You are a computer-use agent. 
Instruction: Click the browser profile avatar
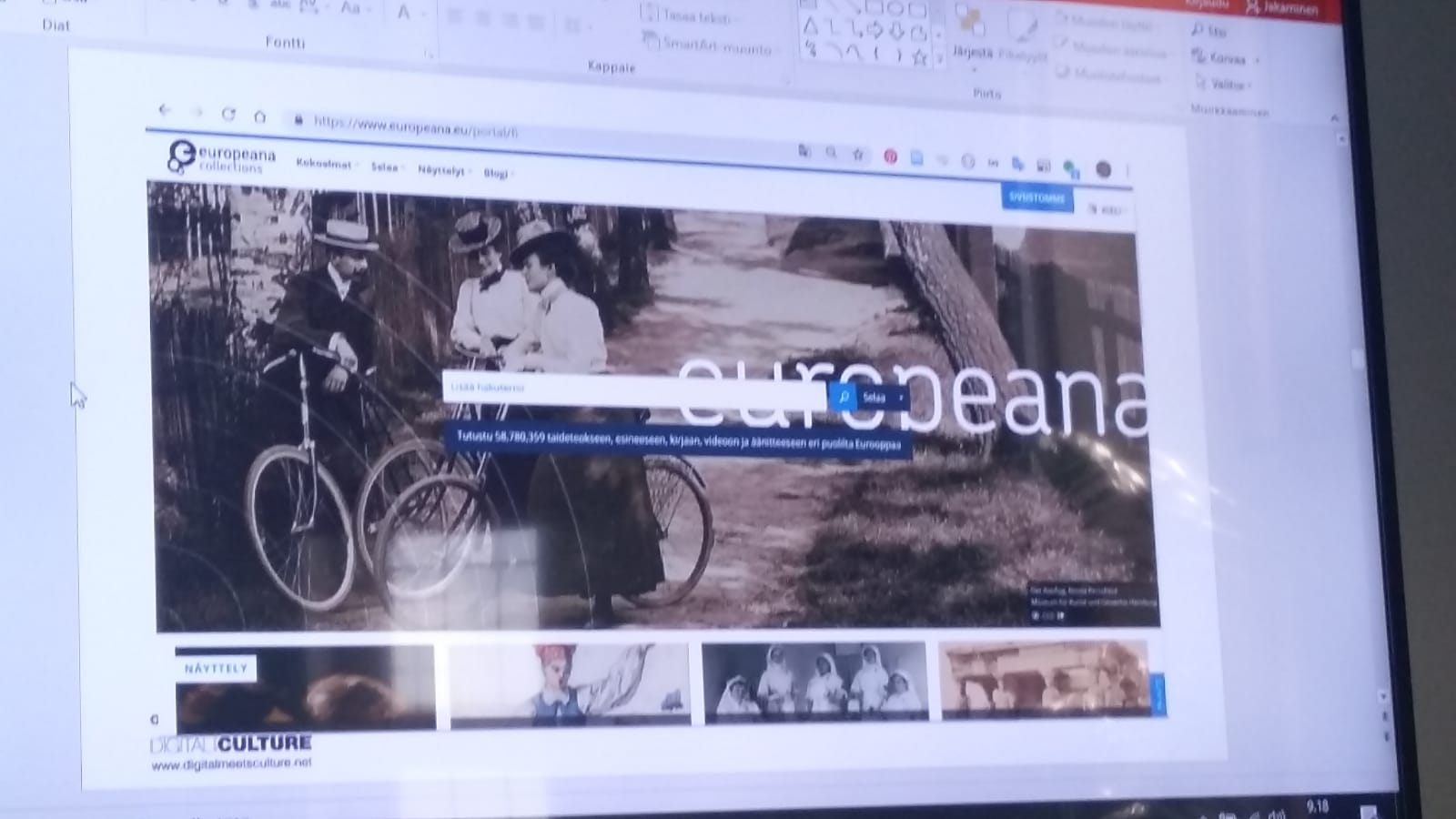[x=1103, y=168]
